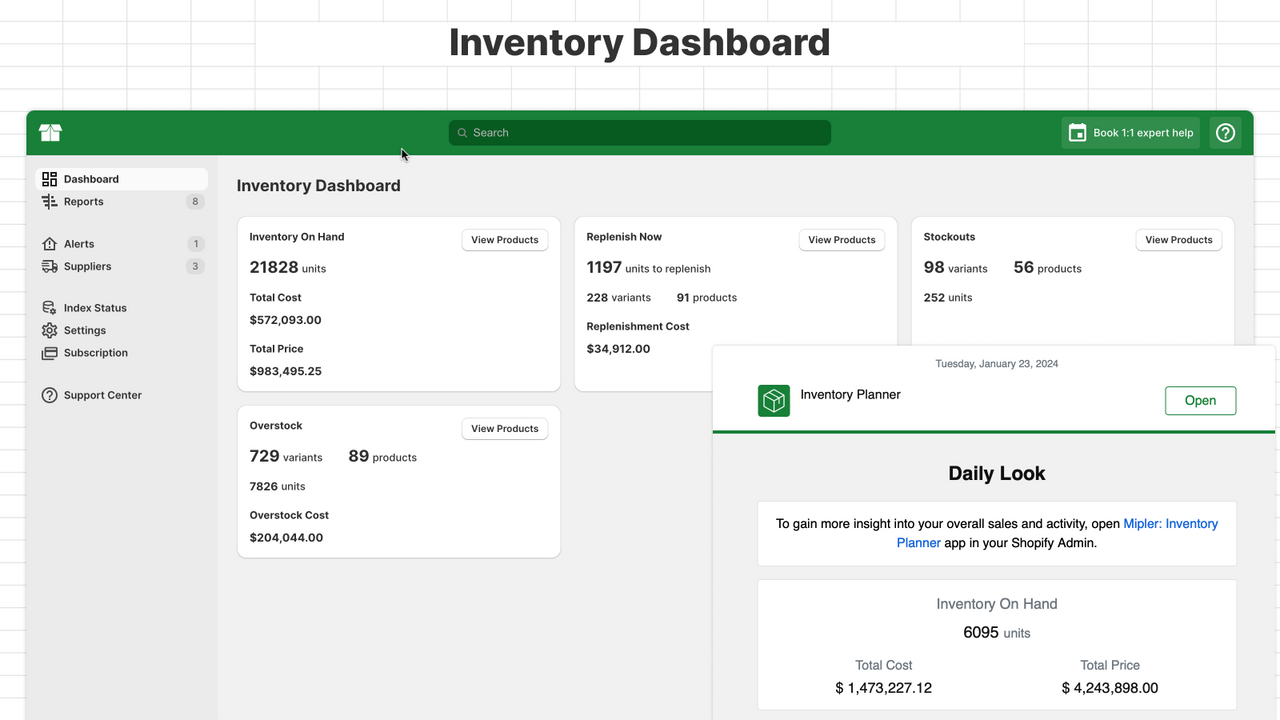Click the $ 4,243,898.00 total price
Viewport: 1280px width, 720px height.
[x=1110, y=688]
